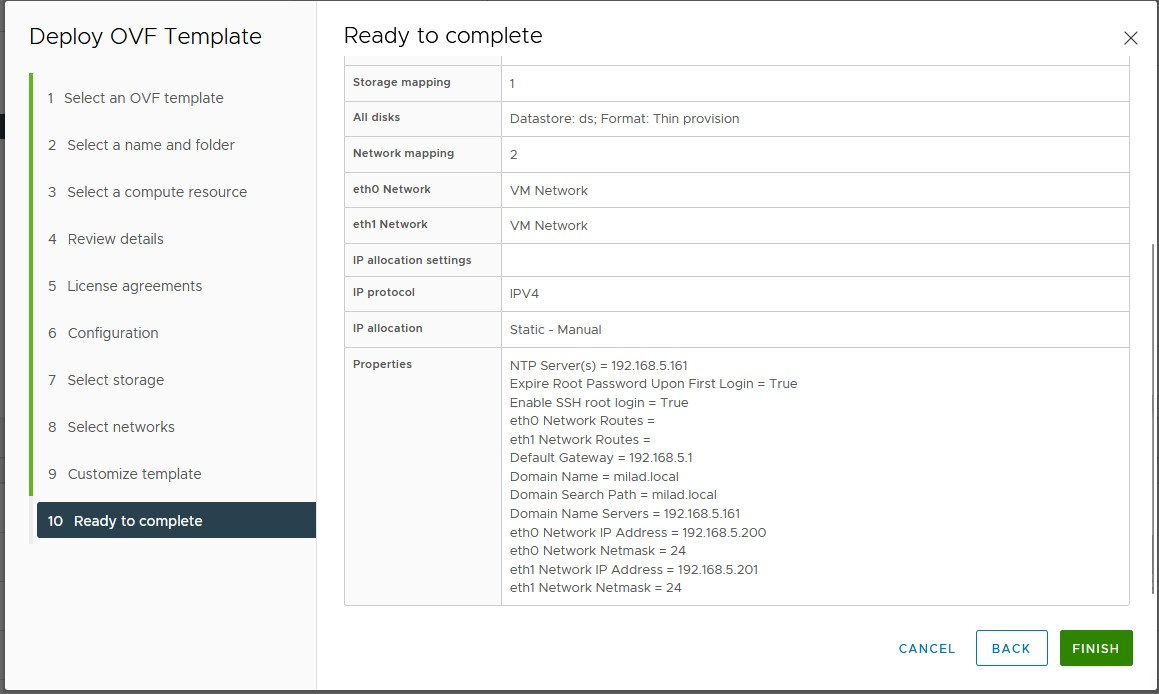Select 'Enable SSH root login = True' line
1159x694 pixels.
coord(599,402)
